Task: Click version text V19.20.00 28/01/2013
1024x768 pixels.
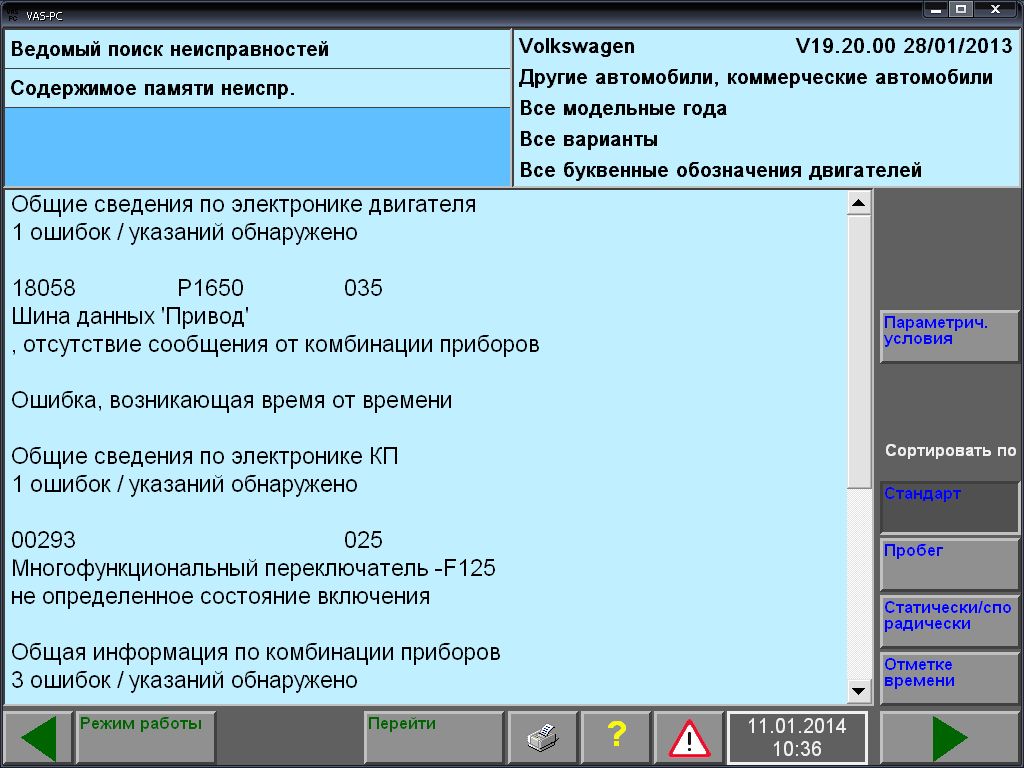Action: coord(904,46)
